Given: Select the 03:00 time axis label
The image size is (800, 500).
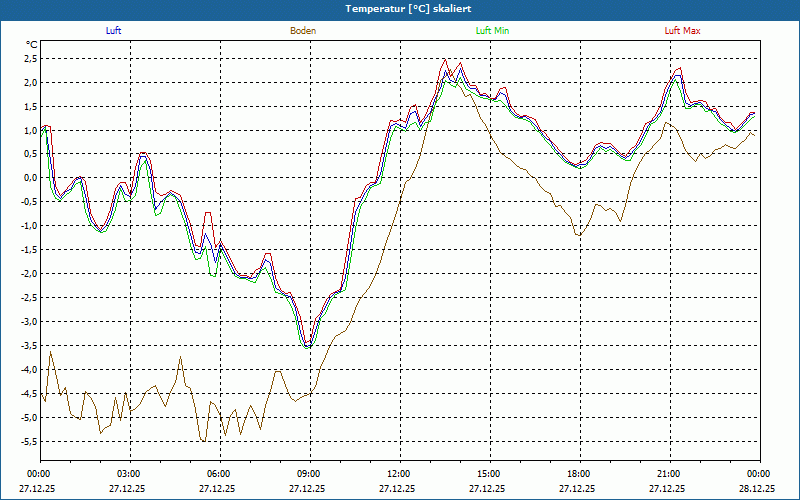Looking at the screenshot, I should tap(129, 474).
